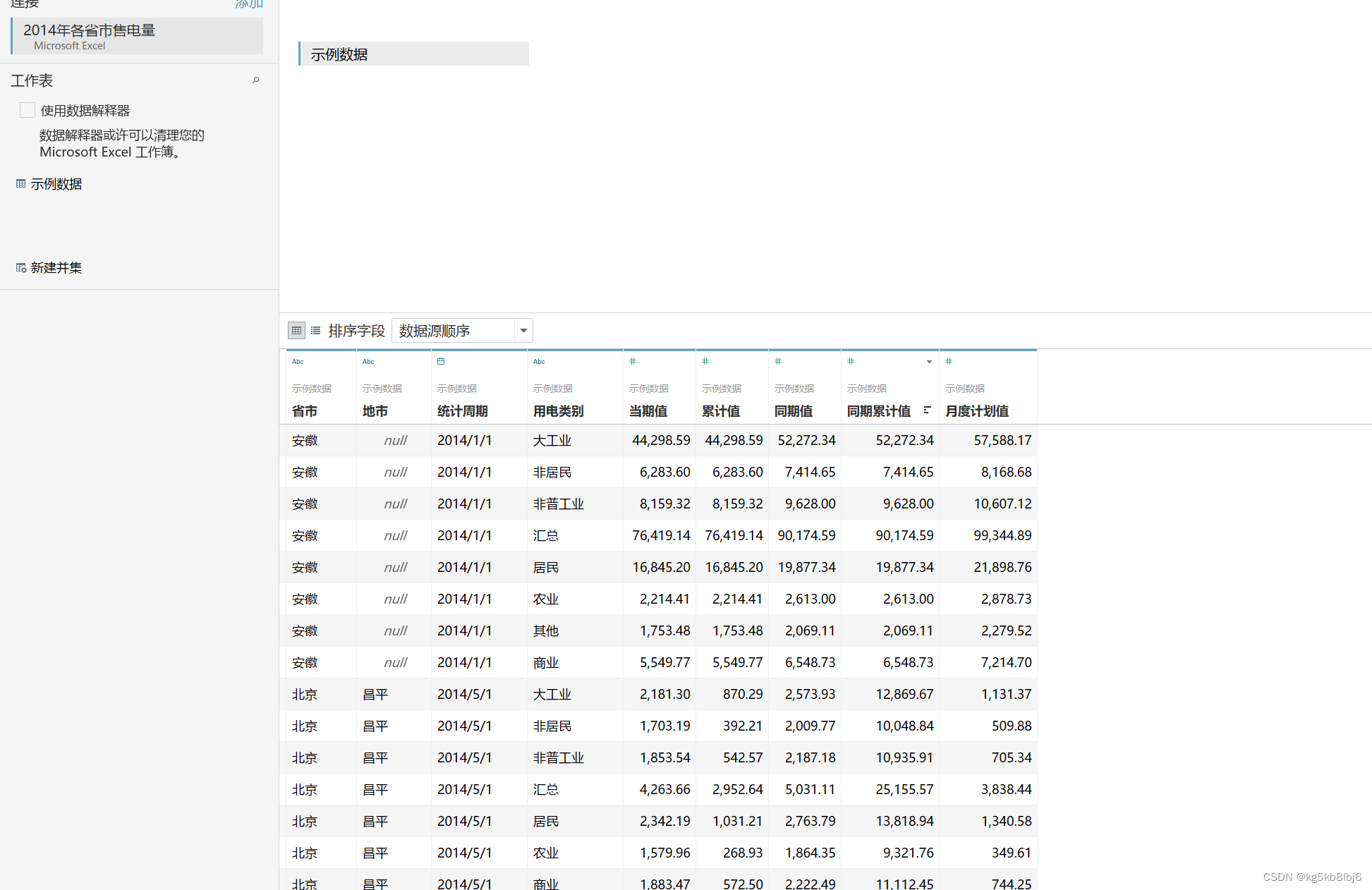Click number type icon above 累计值 column
Screen dimensions: 1372x890
[705, 361]
